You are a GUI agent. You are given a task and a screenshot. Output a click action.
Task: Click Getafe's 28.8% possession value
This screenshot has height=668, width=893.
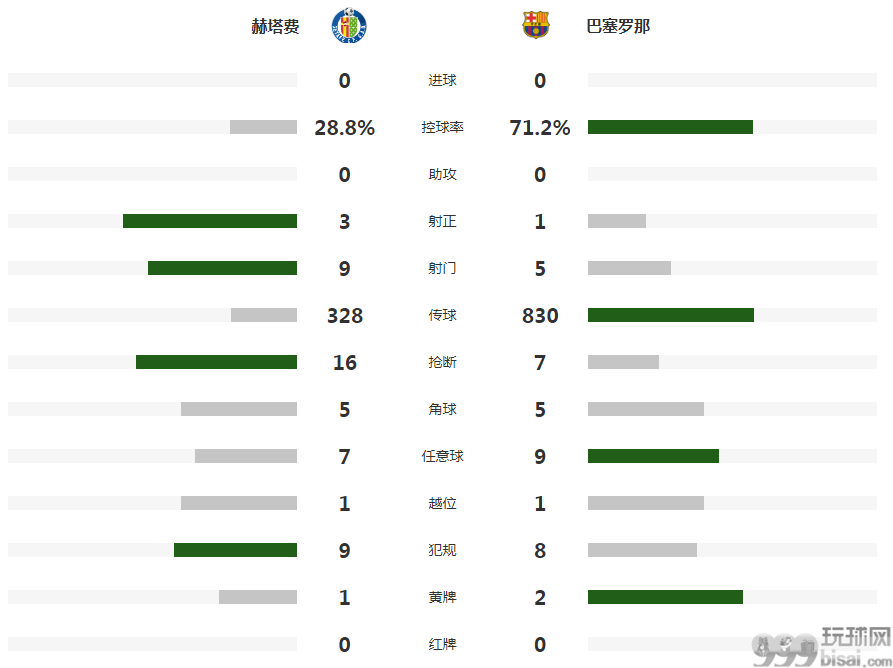[x=345, y=128]
